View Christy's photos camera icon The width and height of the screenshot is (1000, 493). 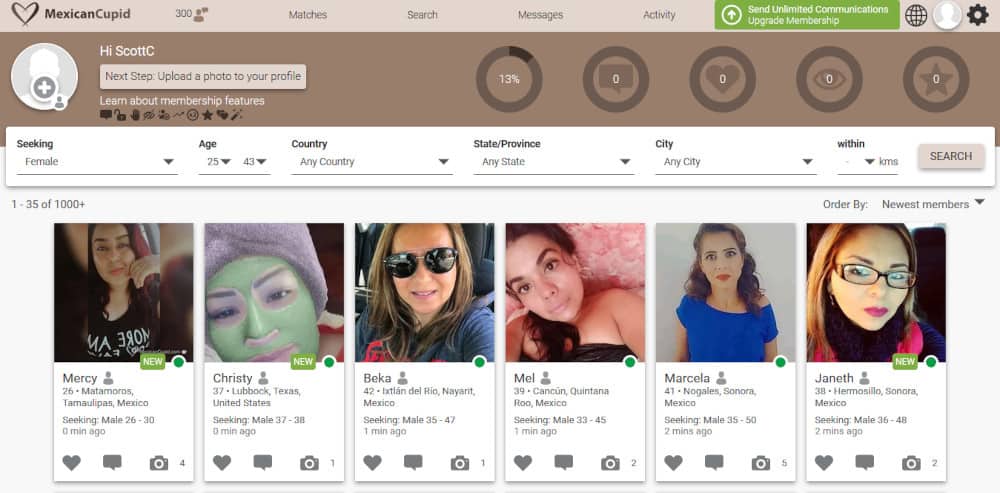pyautogui.click(x=309, y=464)
